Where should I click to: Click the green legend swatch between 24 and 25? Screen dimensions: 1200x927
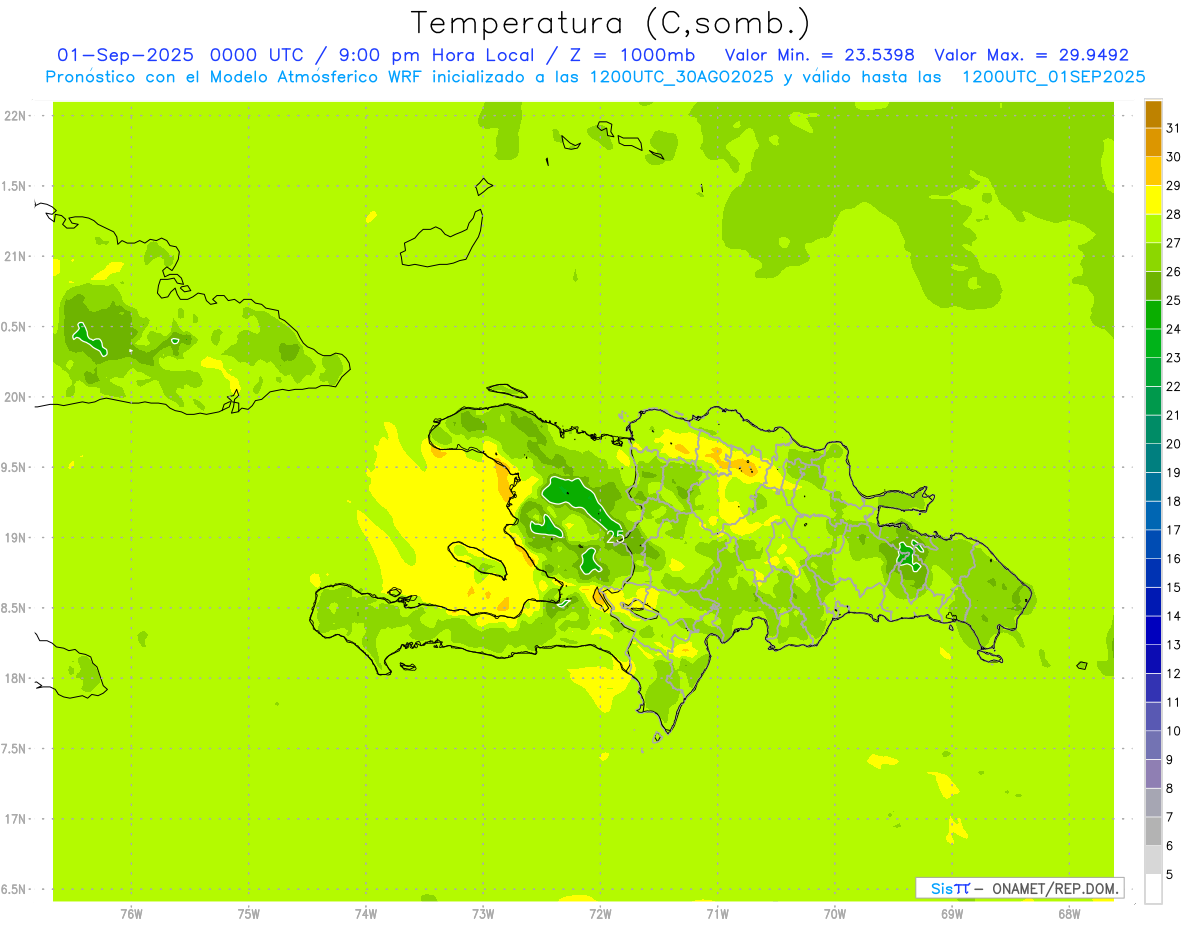(x=1153, y=315)
